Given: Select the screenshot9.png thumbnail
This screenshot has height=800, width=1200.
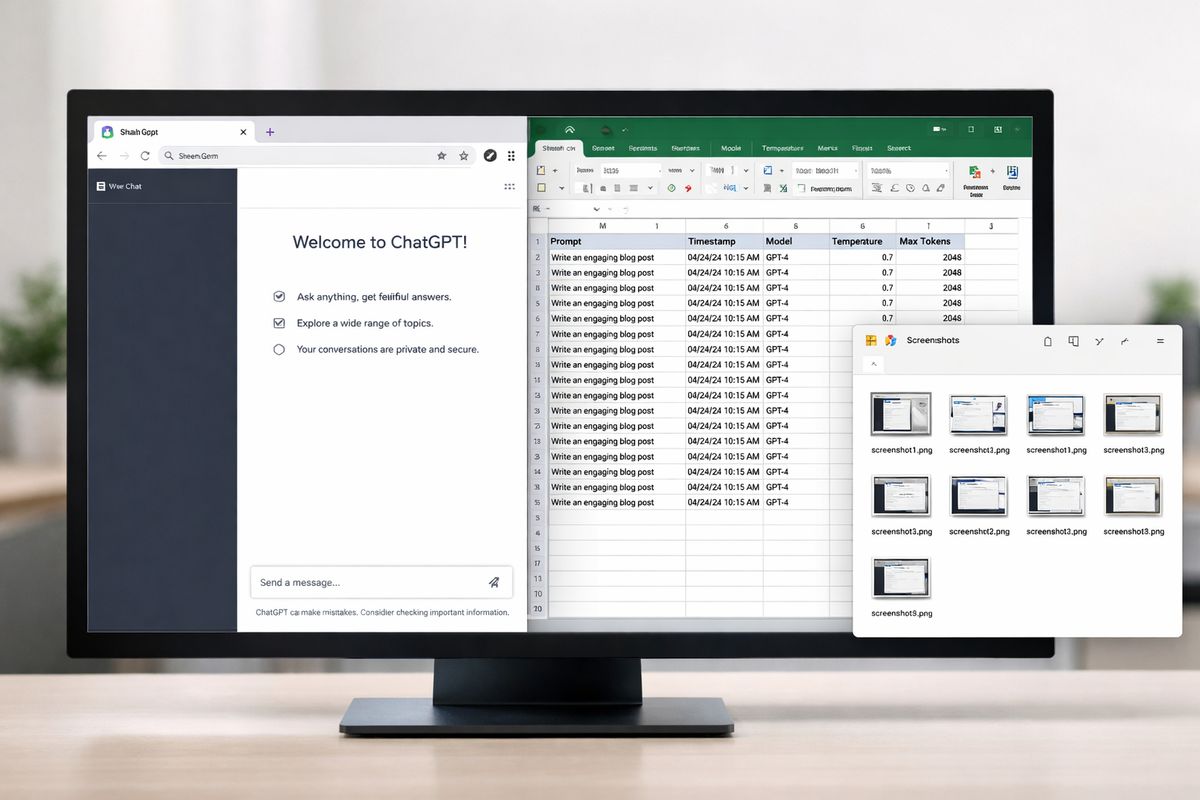Looking at the screenshot, I should coord(901,578).
